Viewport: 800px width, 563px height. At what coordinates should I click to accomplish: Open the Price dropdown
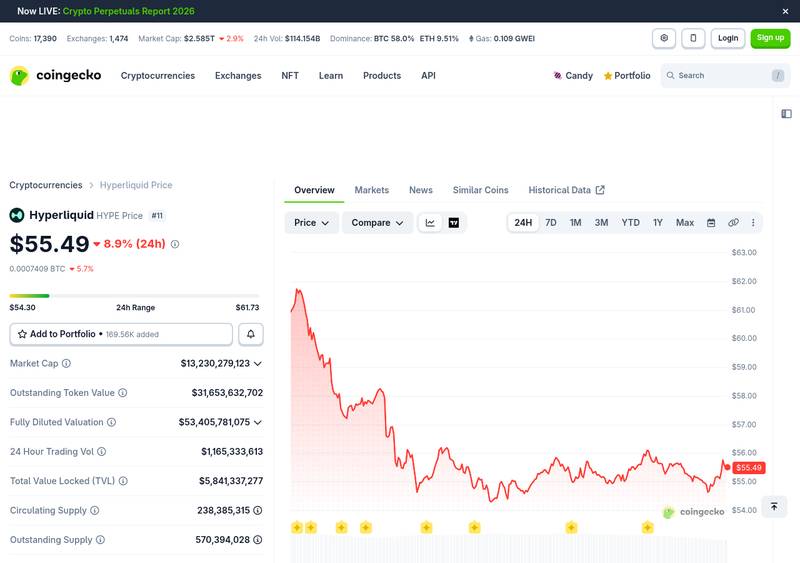(x=311, y=223)
